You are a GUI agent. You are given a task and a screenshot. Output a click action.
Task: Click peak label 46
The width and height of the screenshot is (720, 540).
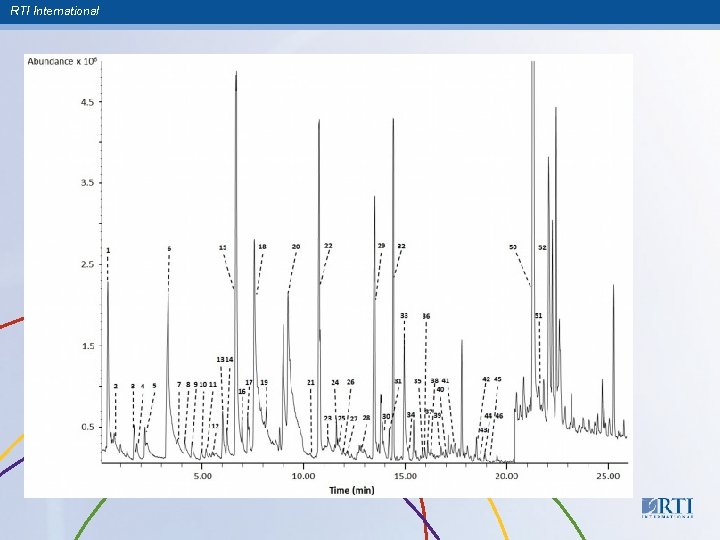(499, 416)
